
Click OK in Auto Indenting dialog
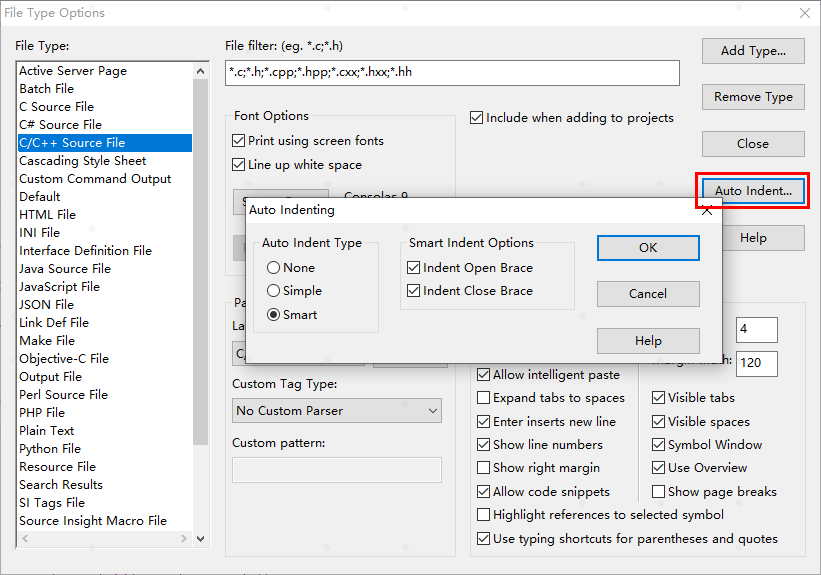pyautogui.click(x=648, y=248)
